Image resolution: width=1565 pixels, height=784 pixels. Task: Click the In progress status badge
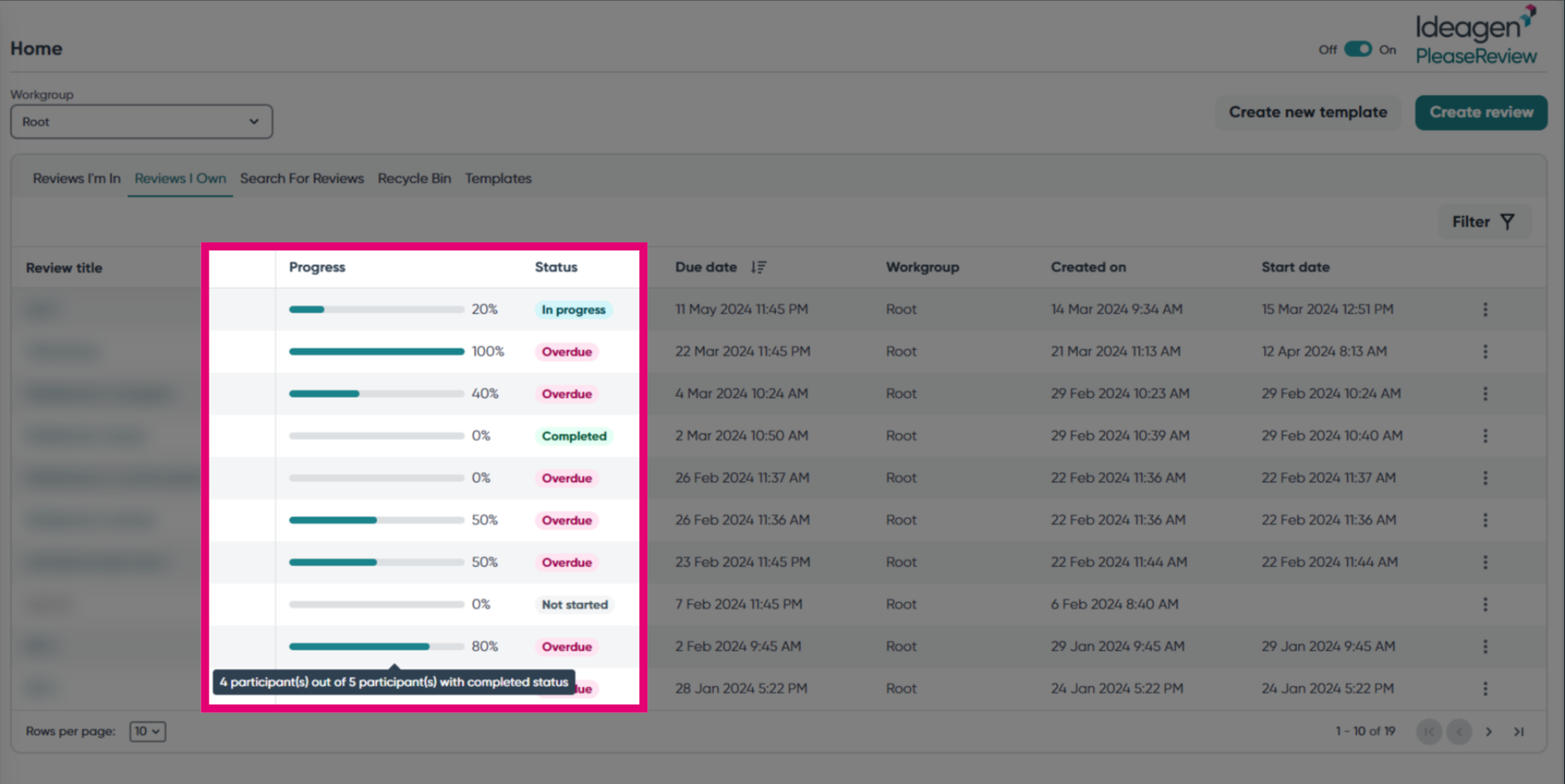pyautogui.click(x=574, y=310)
